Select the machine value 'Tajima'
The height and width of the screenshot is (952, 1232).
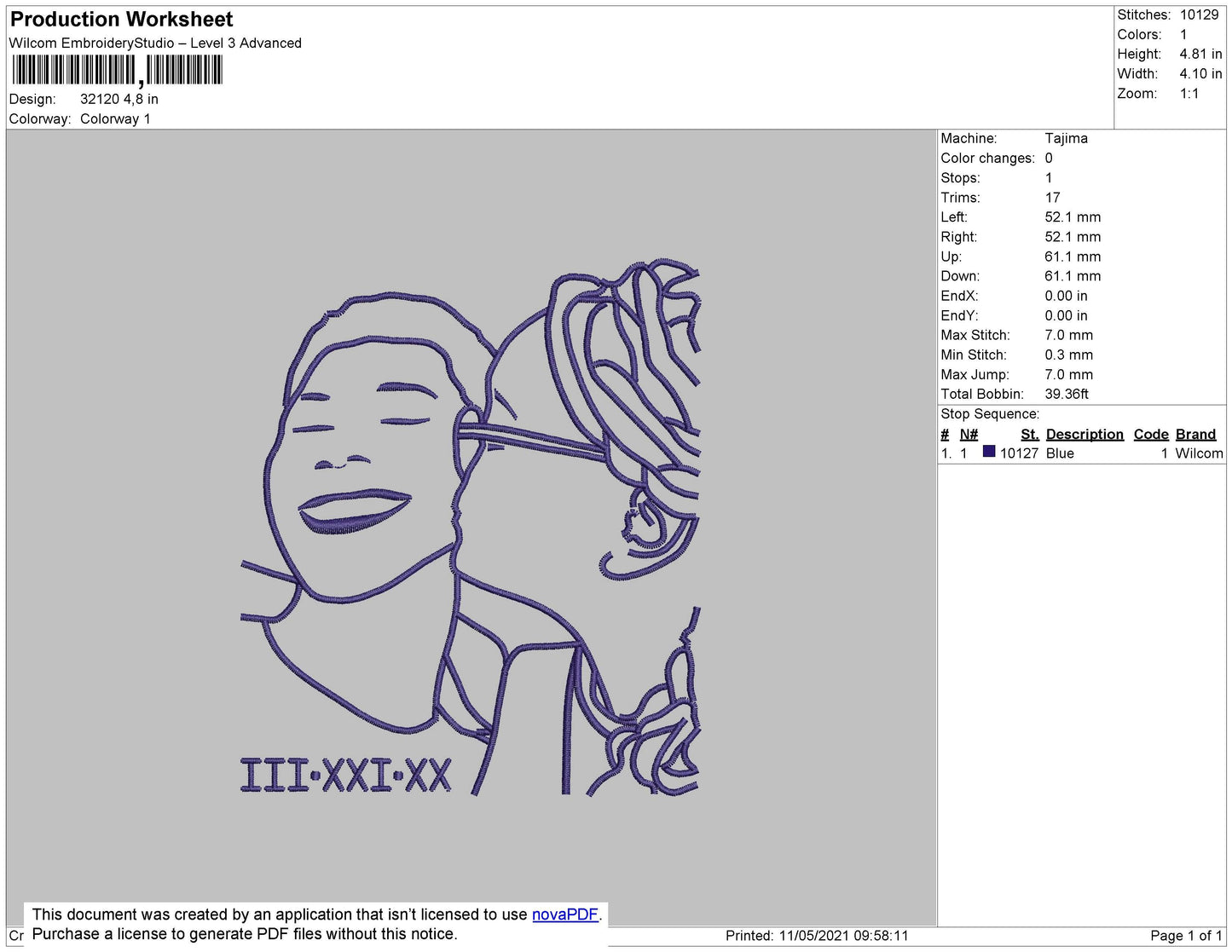point(1066,138)
